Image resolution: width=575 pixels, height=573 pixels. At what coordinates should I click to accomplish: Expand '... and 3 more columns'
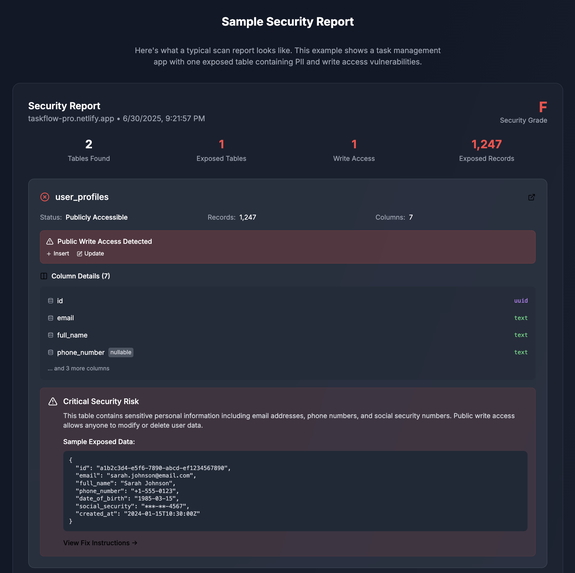point(78,368)
